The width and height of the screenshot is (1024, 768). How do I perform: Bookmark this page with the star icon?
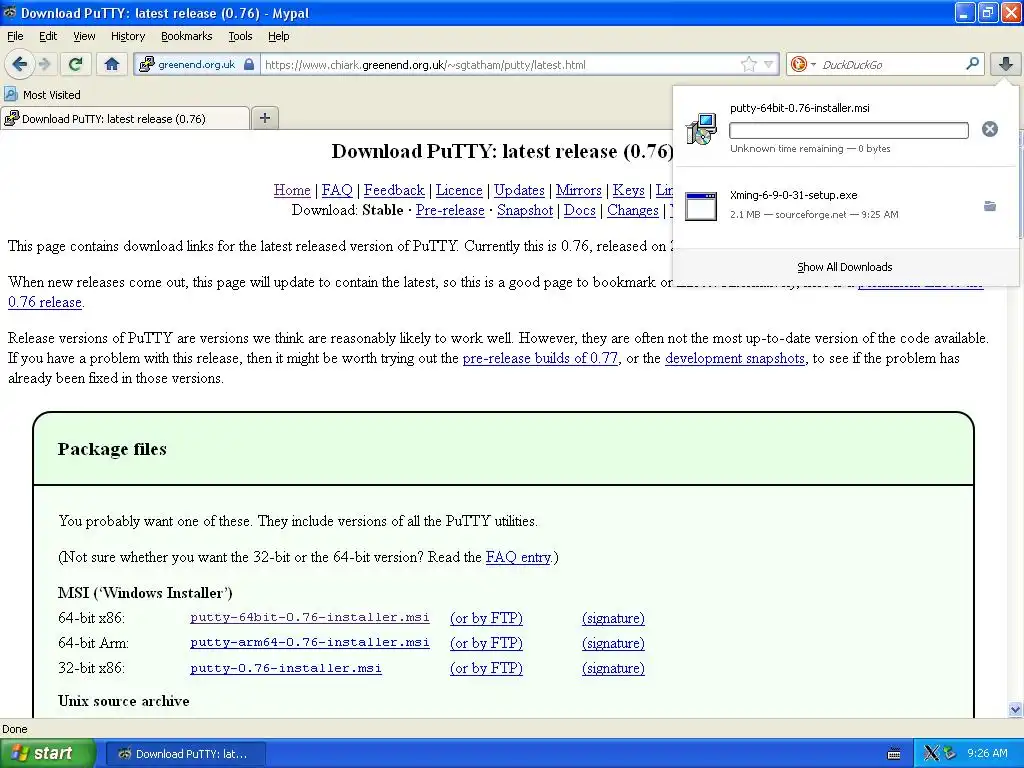(x=748, y=64)
